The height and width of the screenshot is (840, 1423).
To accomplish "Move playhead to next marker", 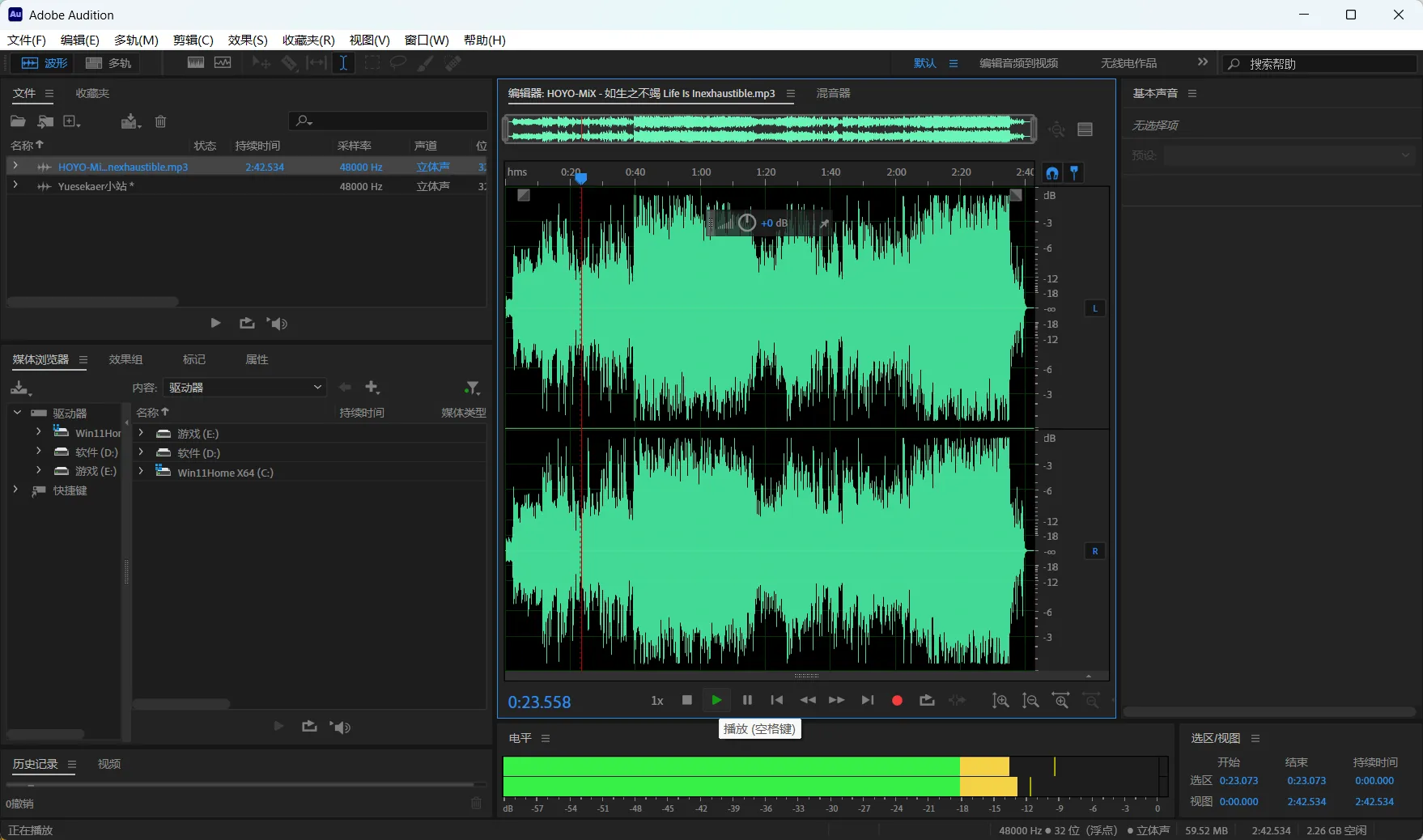I will tap(868, 700).
